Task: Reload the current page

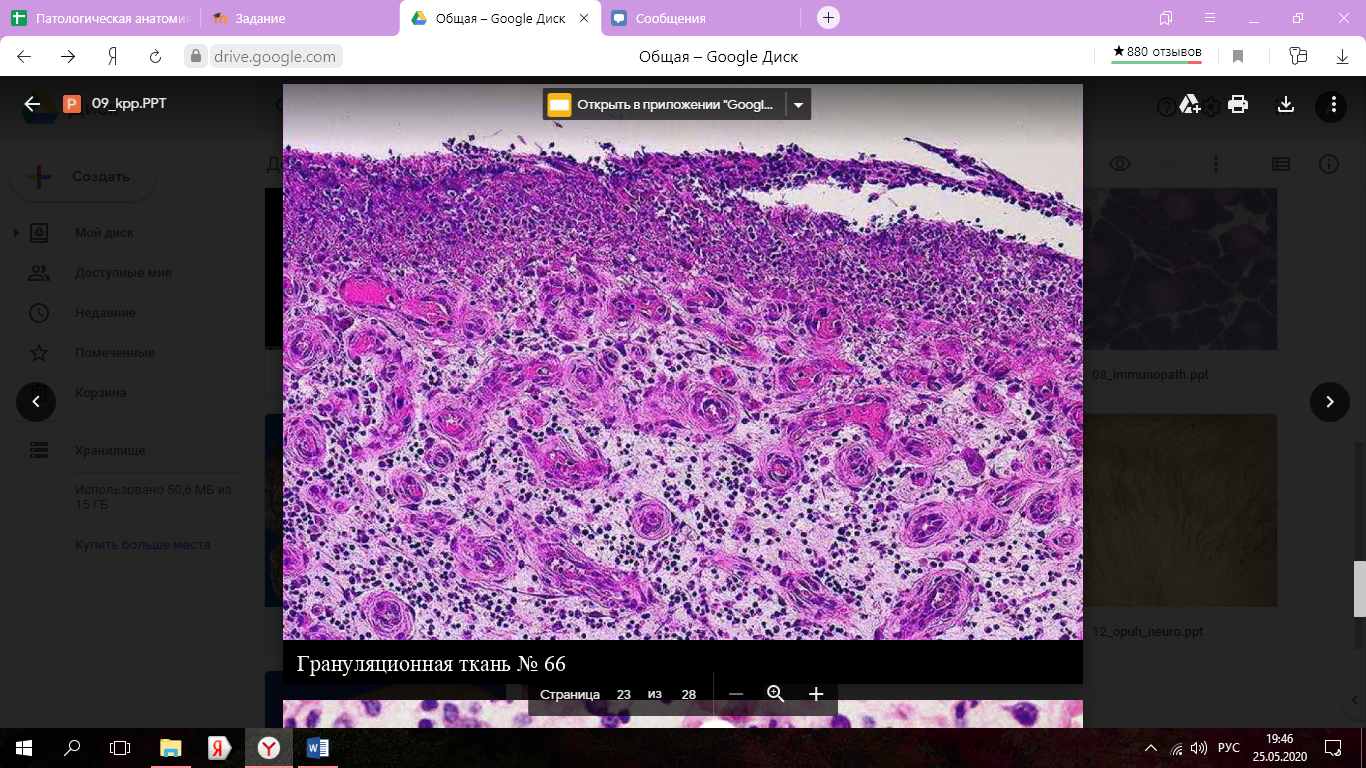Action: click(155, 57)
